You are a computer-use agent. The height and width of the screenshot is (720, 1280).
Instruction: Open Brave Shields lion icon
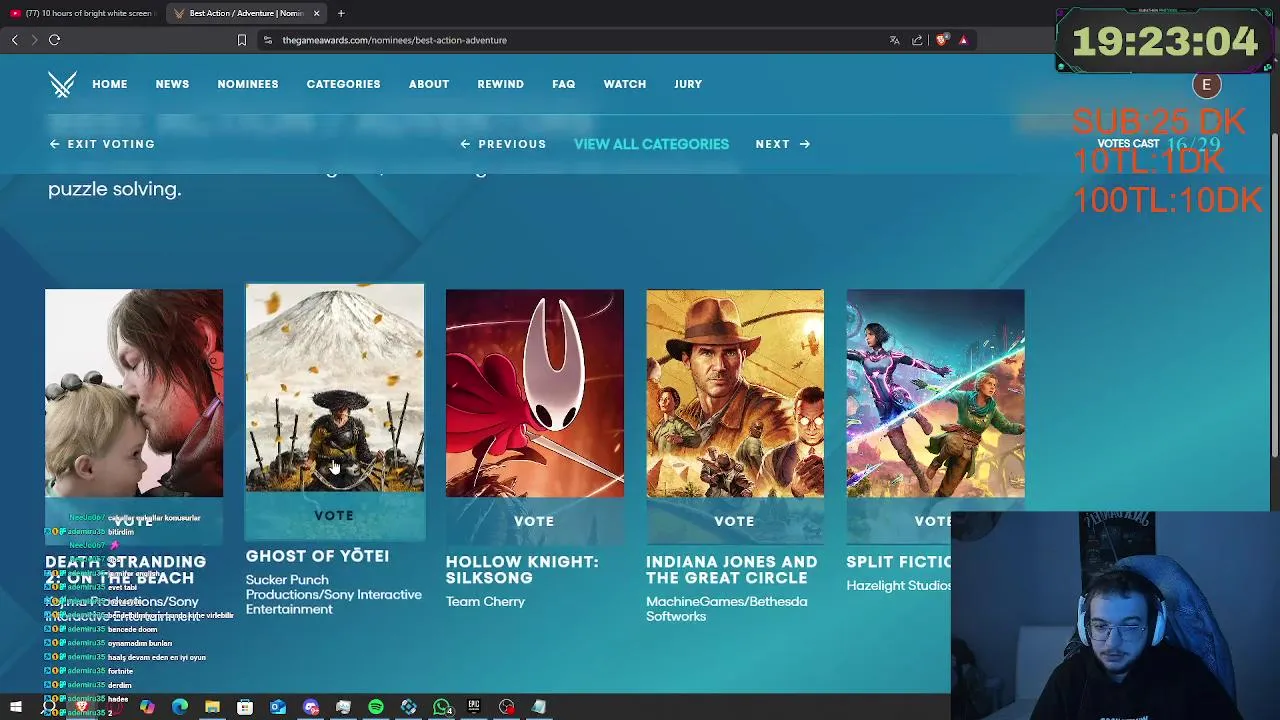click(x=941, y=40)
